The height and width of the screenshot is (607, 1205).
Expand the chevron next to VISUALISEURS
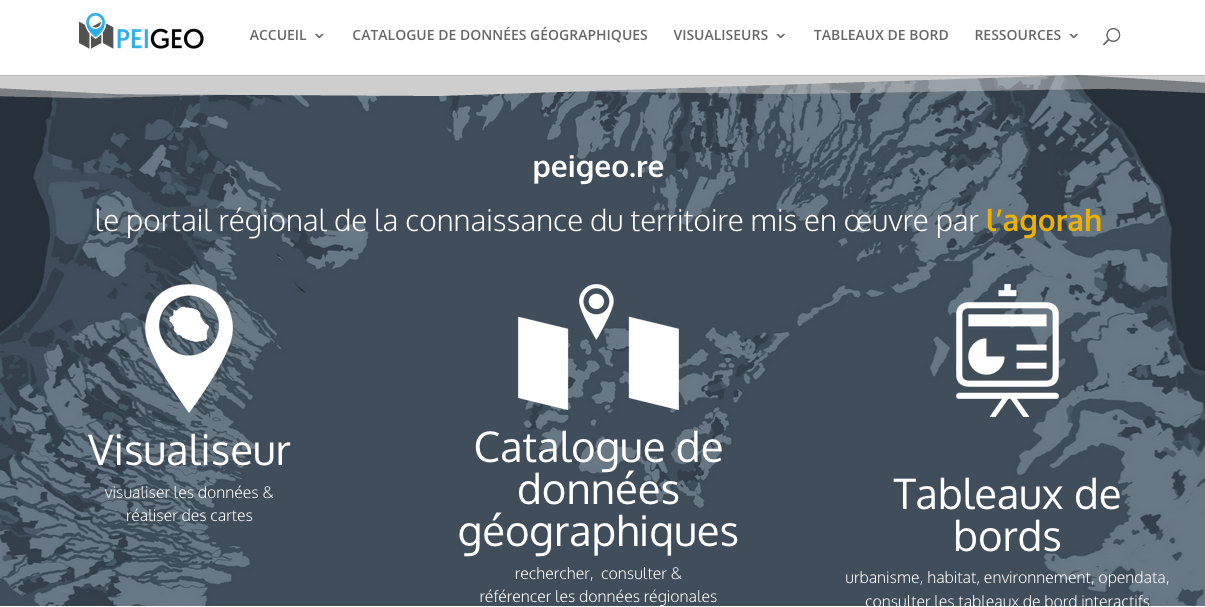[781, 36]
